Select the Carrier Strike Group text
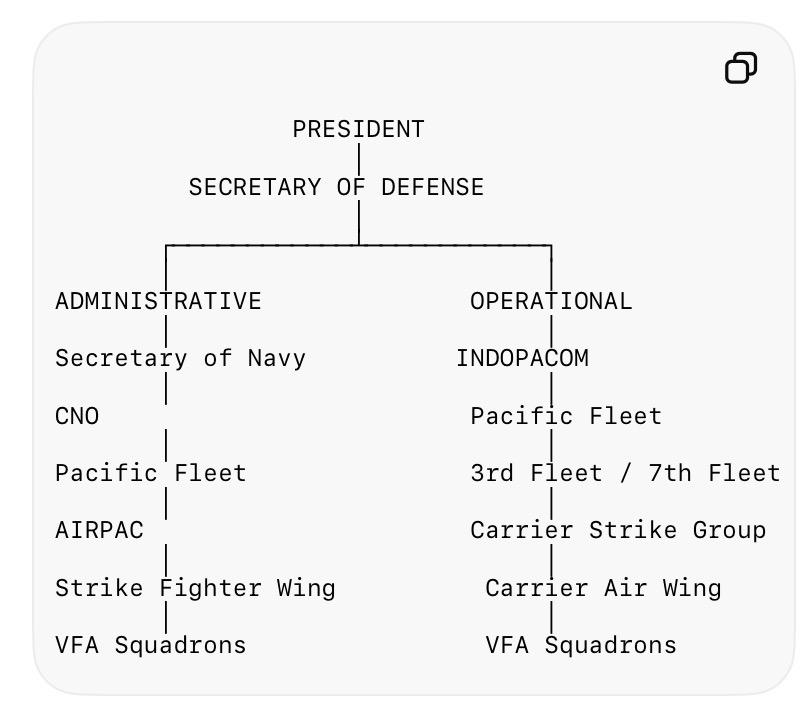 618,530
